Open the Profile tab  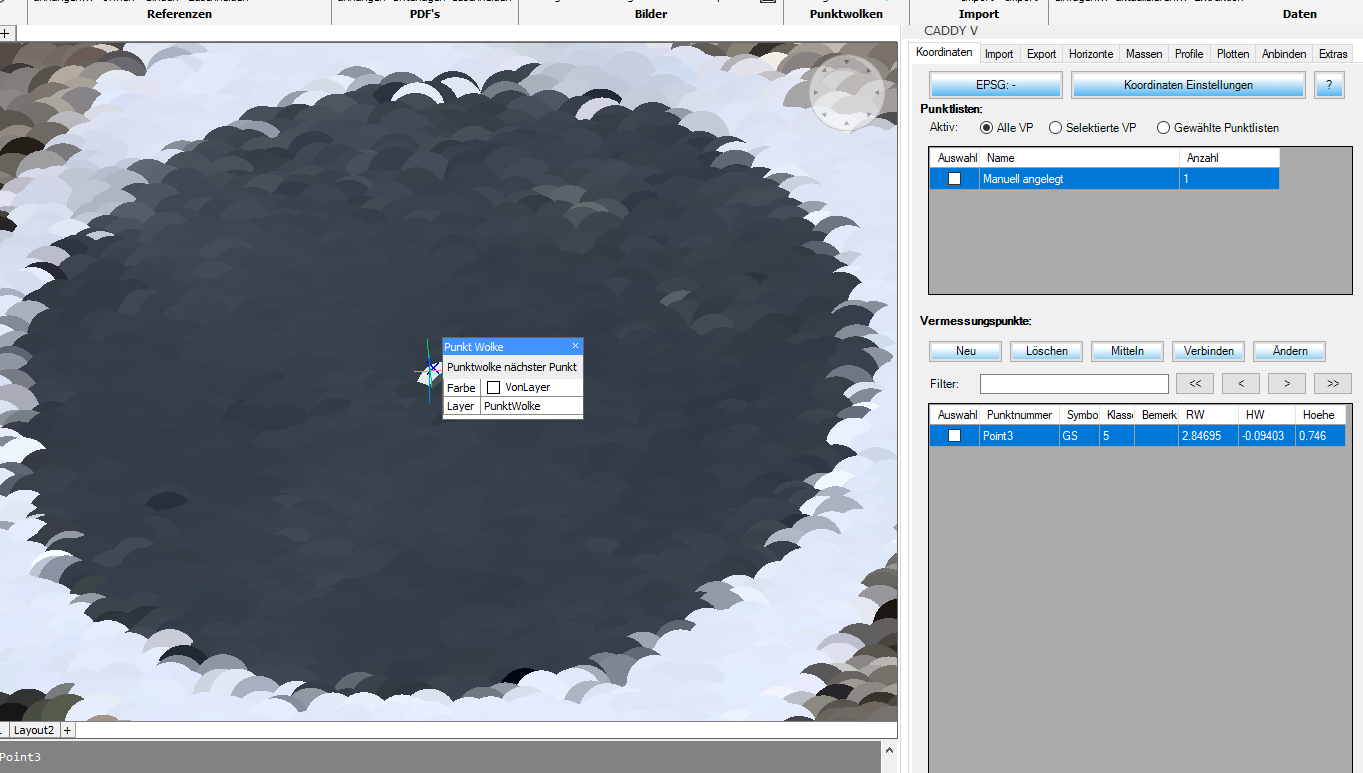pyautogui.click(x=1189, y=54)
